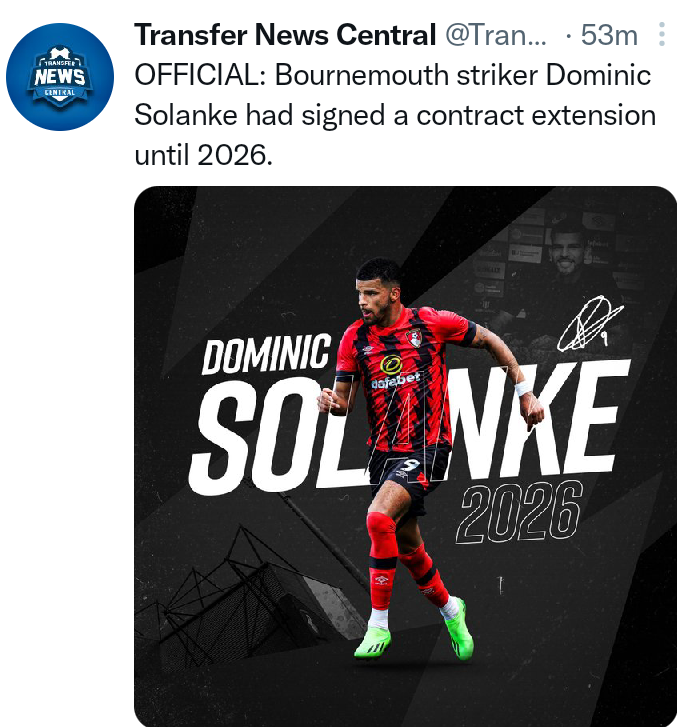Click the large NKE letters in the graphic
Image resolution: width=677 pixels, height=727 pixels.
(x=533, y=420)
